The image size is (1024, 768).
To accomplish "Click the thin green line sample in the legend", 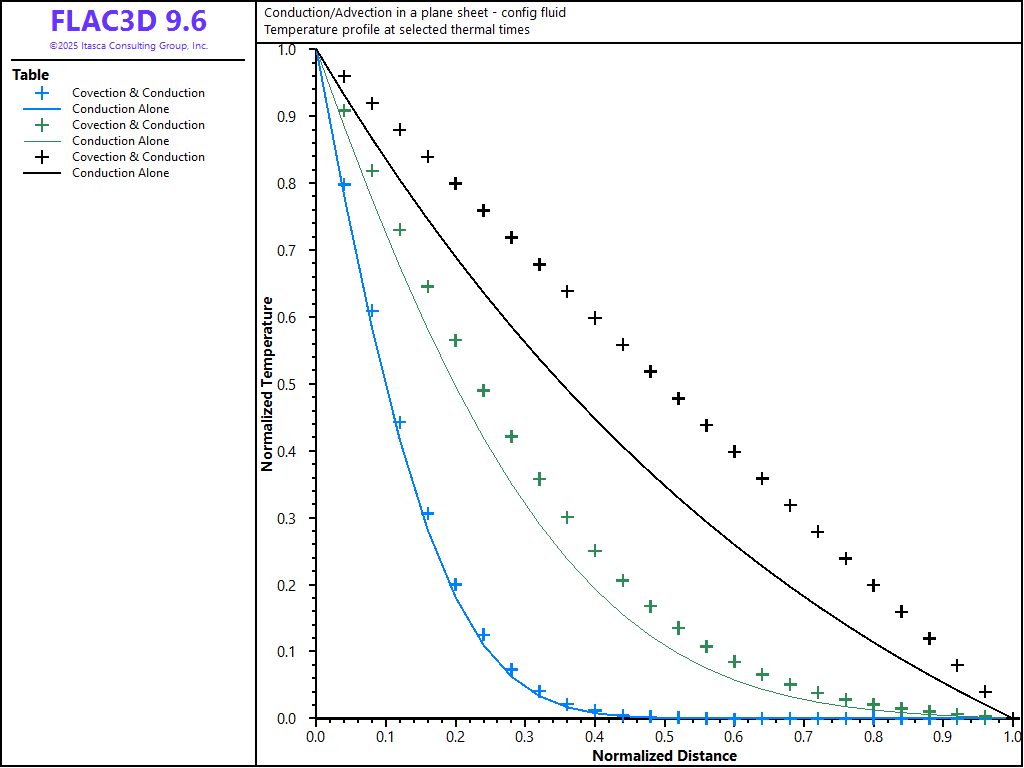I will point(41,141).
